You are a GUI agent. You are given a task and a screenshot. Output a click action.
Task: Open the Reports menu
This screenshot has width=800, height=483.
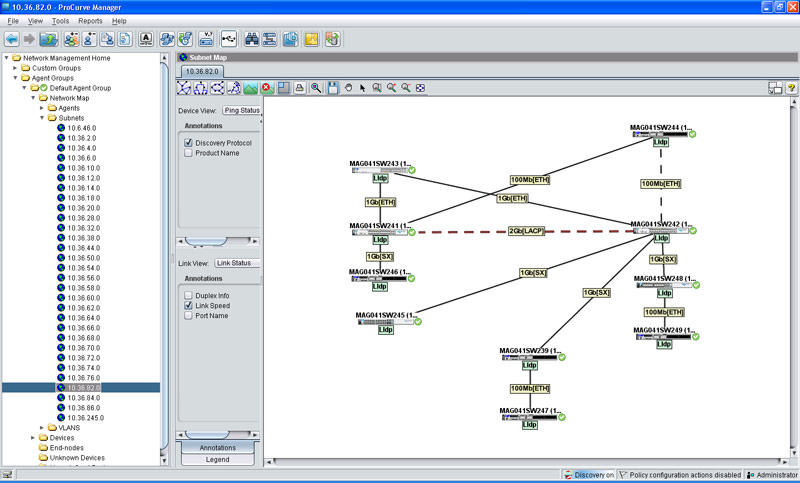point(90,21)
